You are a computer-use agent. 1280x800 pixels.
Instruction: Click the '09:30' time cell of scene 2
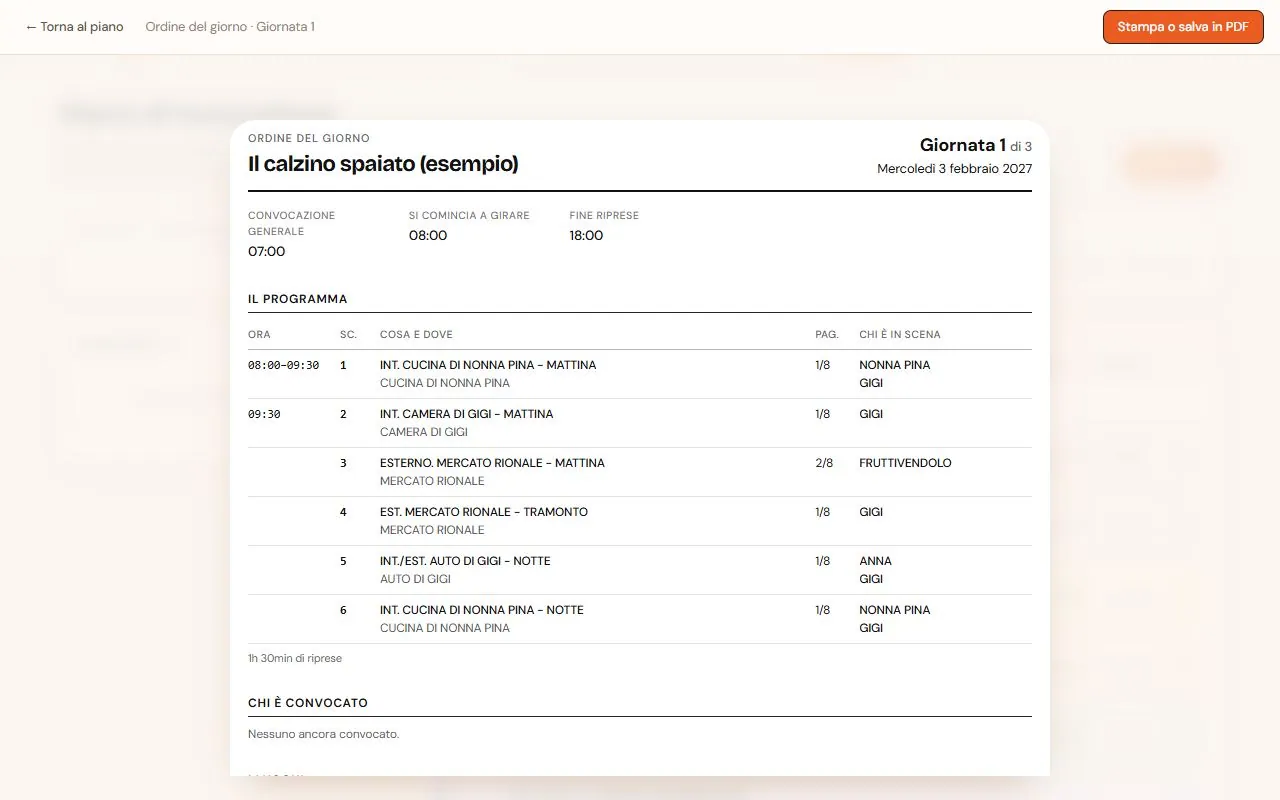click(x=264, y=414)
